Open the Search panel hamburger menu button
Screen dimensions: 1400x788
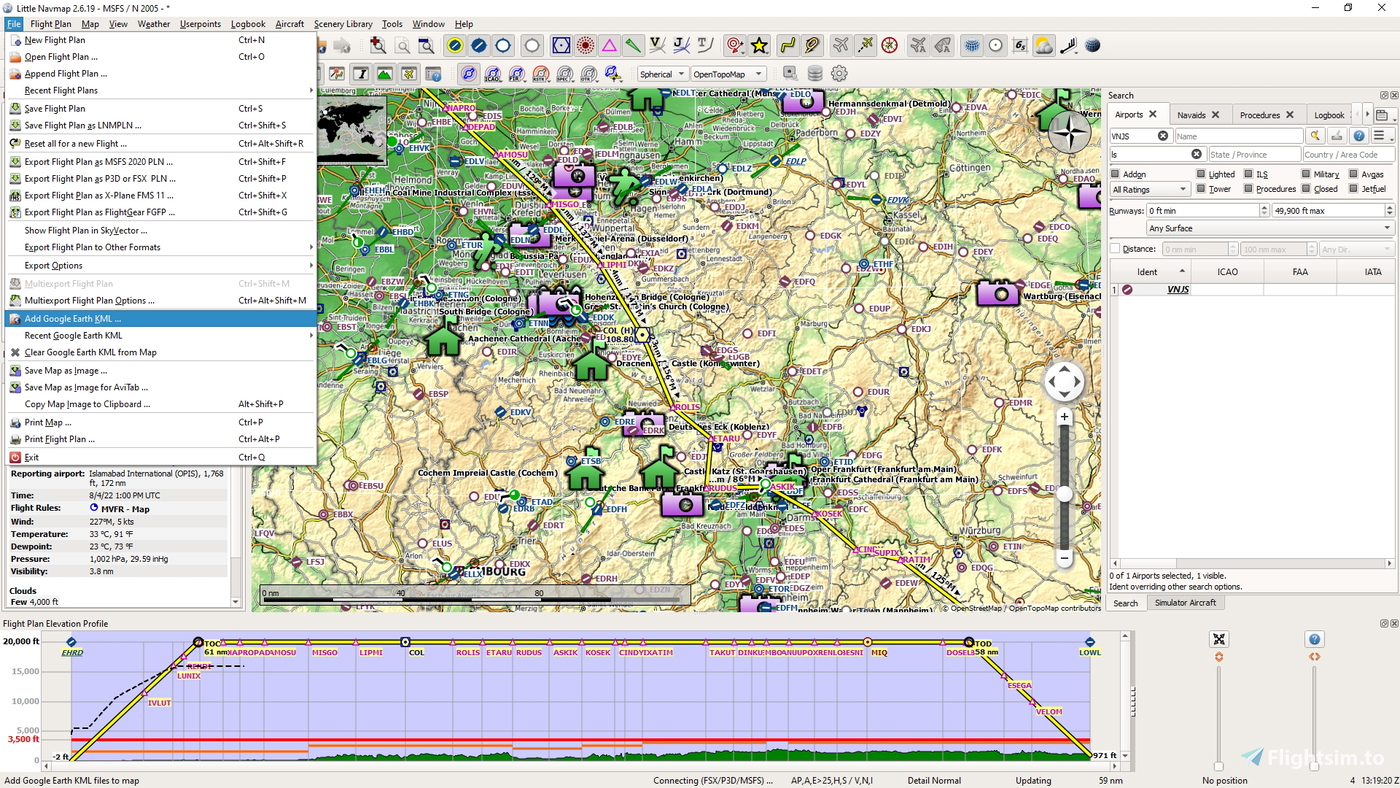(1381, 136)
